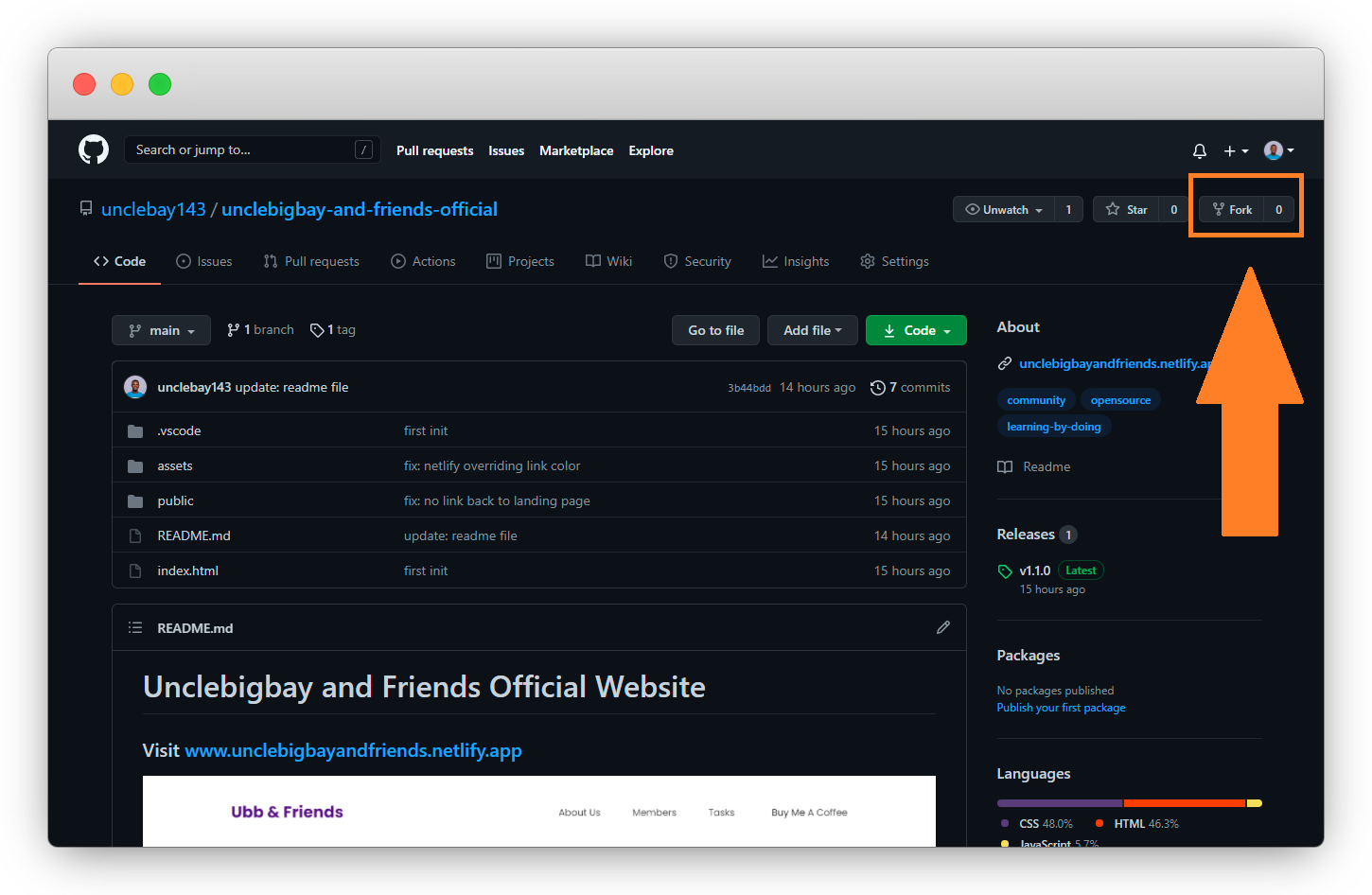Open commit hash 3b44bdd
The image size is (1372, 895).
[x=749, y=388]
